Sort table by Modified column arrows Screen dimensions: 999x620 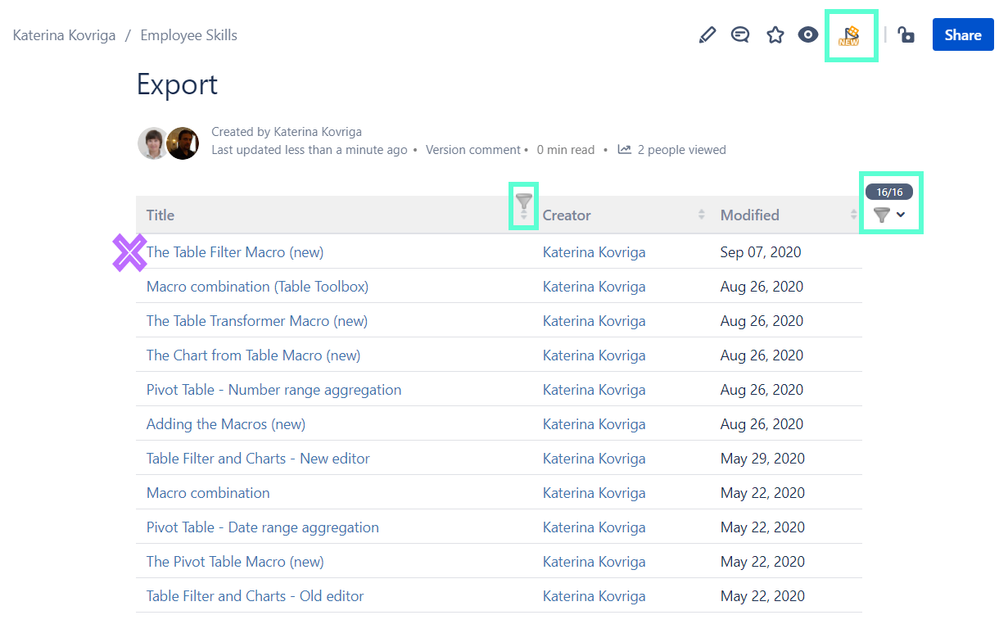pos(853,215)
